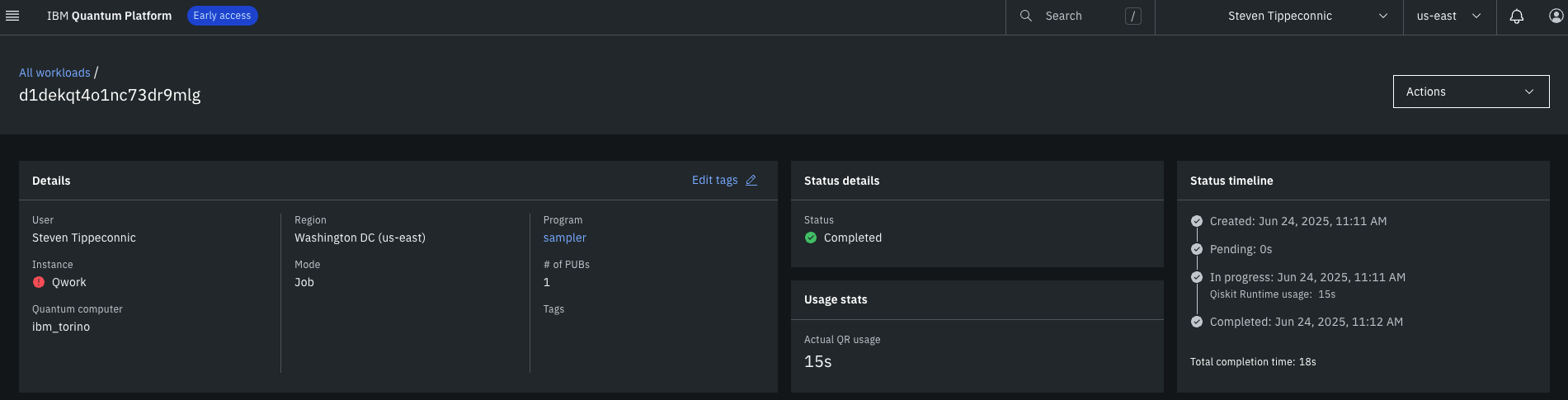
Task: Open the hamburger navigation menu
Action: click(x=12, y=16)
